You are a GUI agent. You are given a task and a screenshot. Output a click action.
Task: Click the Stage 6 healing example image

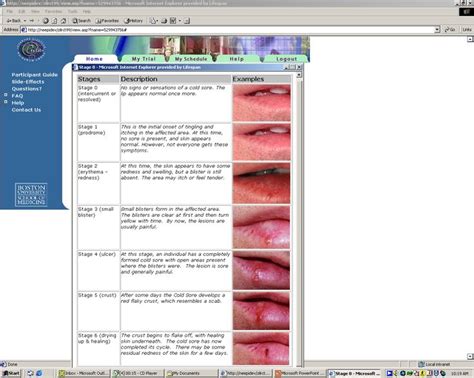261,348
